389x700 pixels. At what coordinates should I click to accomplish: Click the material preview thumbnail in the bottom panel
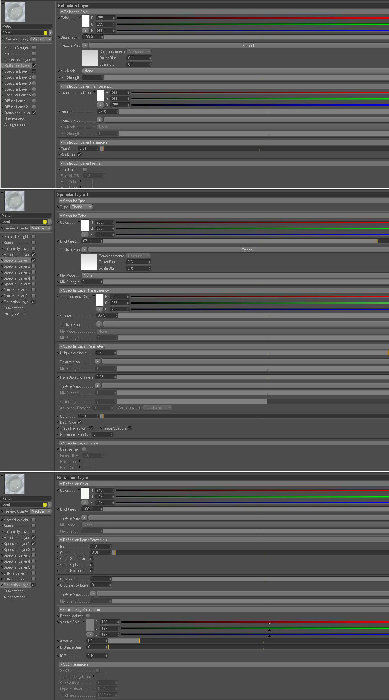[x=15, y=484]
